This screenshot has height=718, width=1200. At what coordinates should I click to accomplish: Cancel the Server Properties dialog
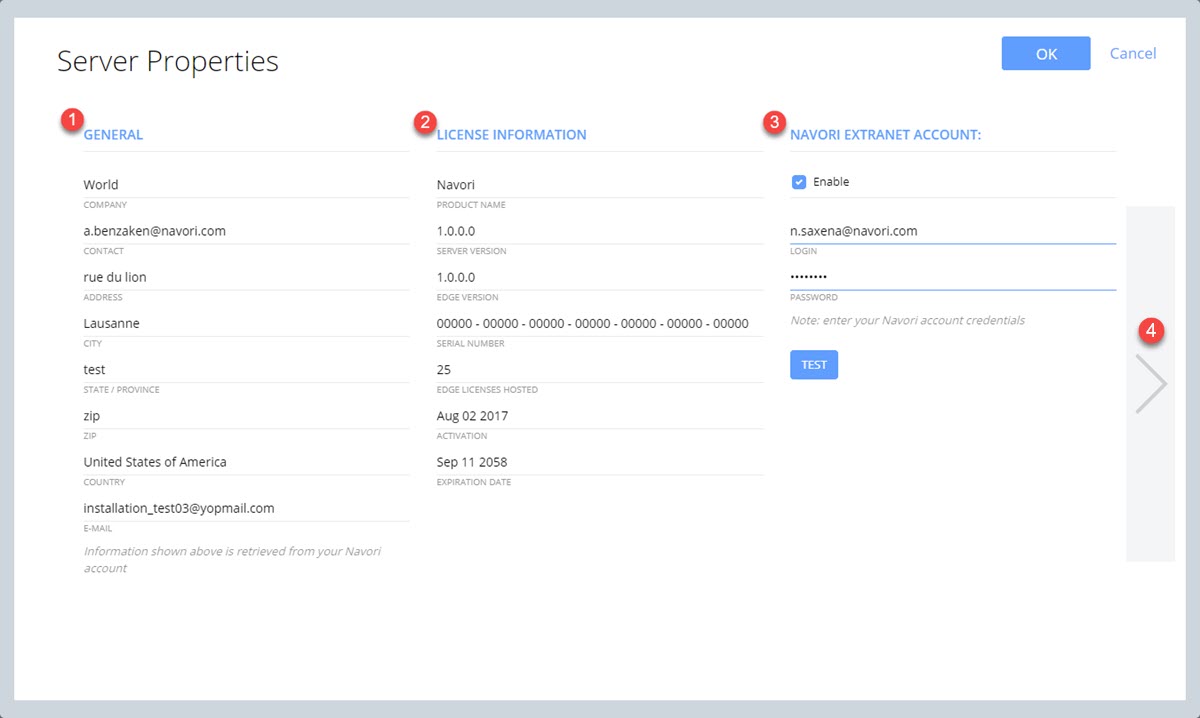[1133, 54]
